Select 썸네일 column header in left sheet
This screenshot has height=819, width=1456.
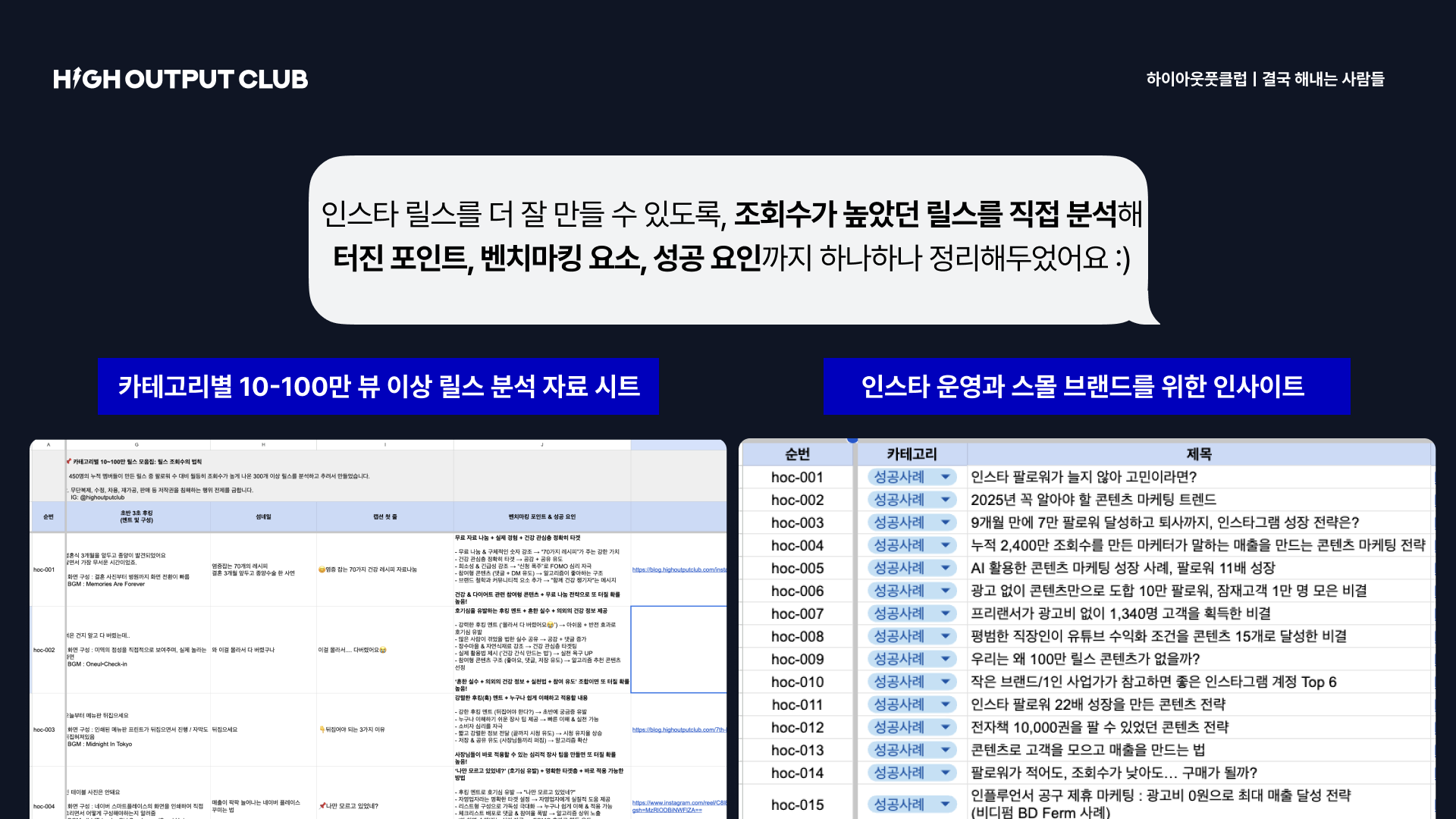point(263,516)
